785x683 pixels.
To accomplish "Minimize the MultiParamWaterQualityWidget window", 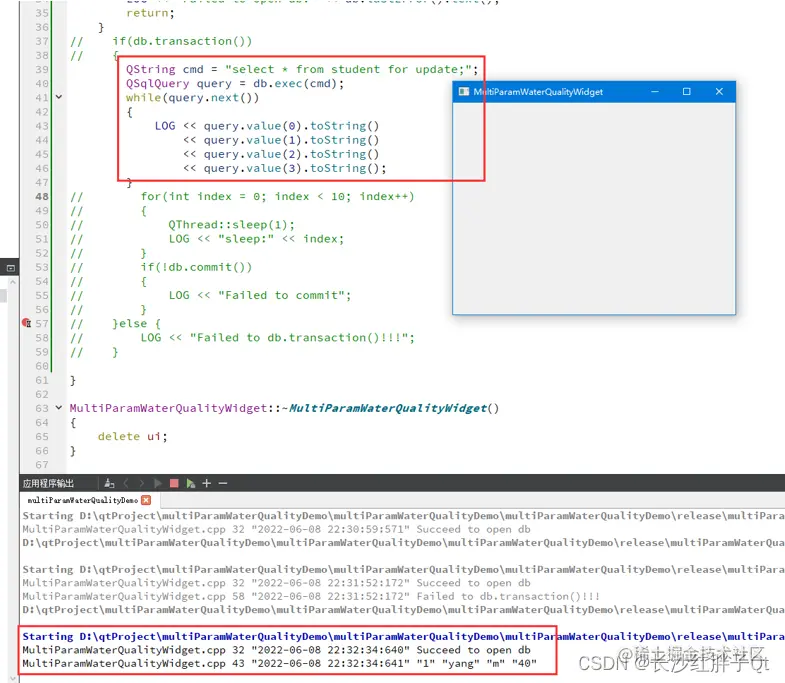I will (x=655, y=92).
